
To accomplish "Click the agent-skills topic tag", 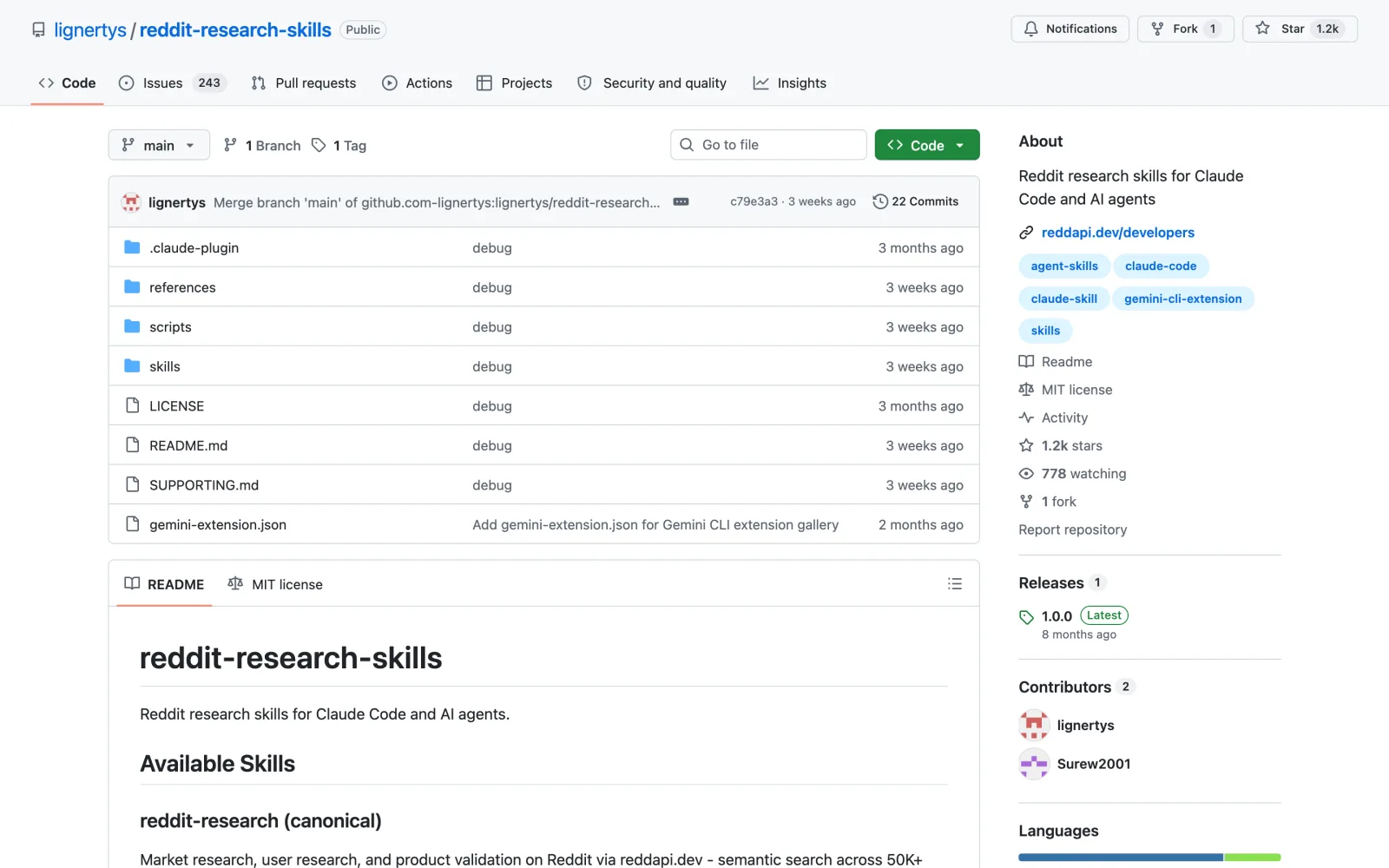I will point(1064,266).
